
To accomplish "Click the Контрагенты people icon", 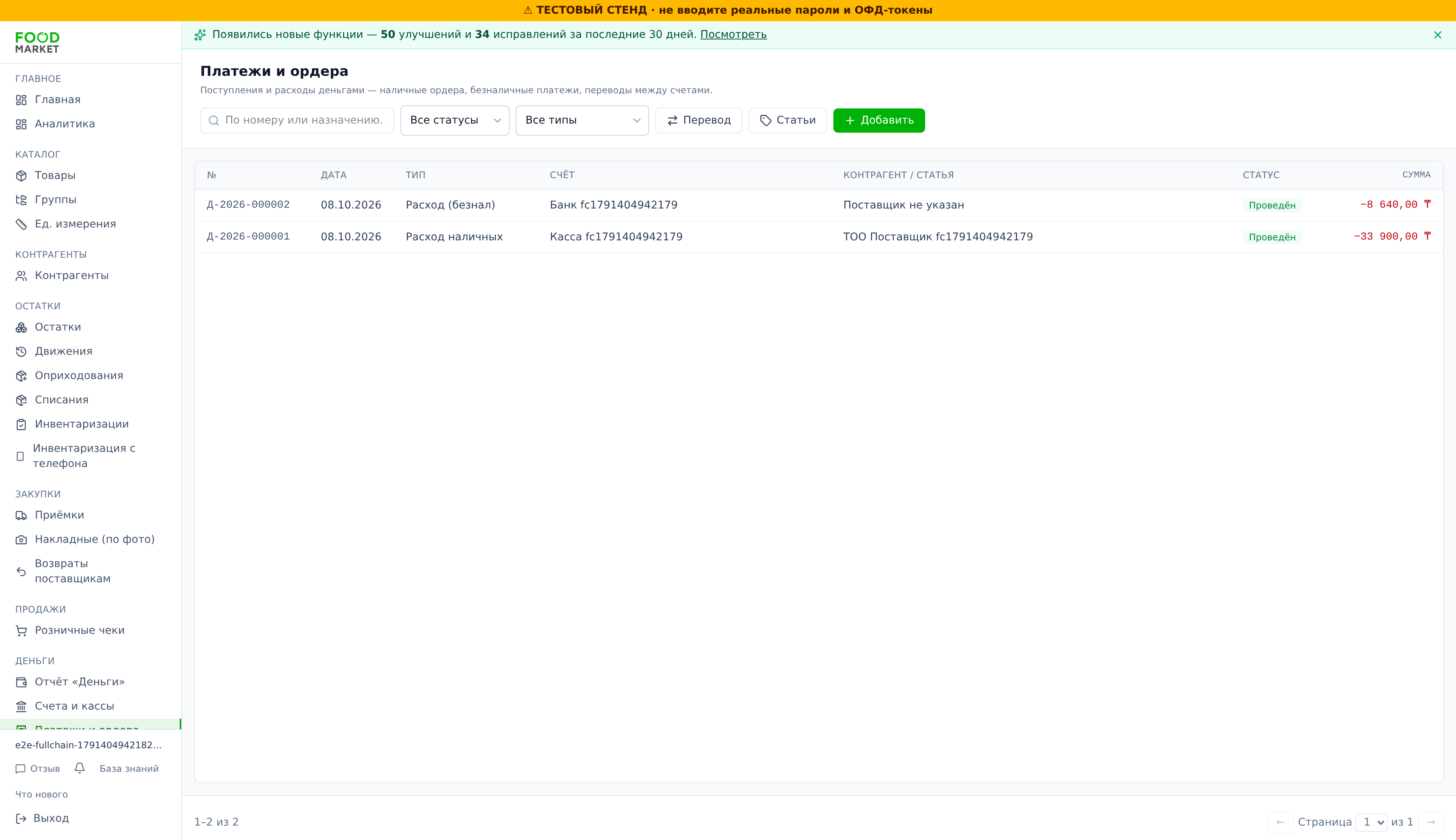I will pos(21,276).
